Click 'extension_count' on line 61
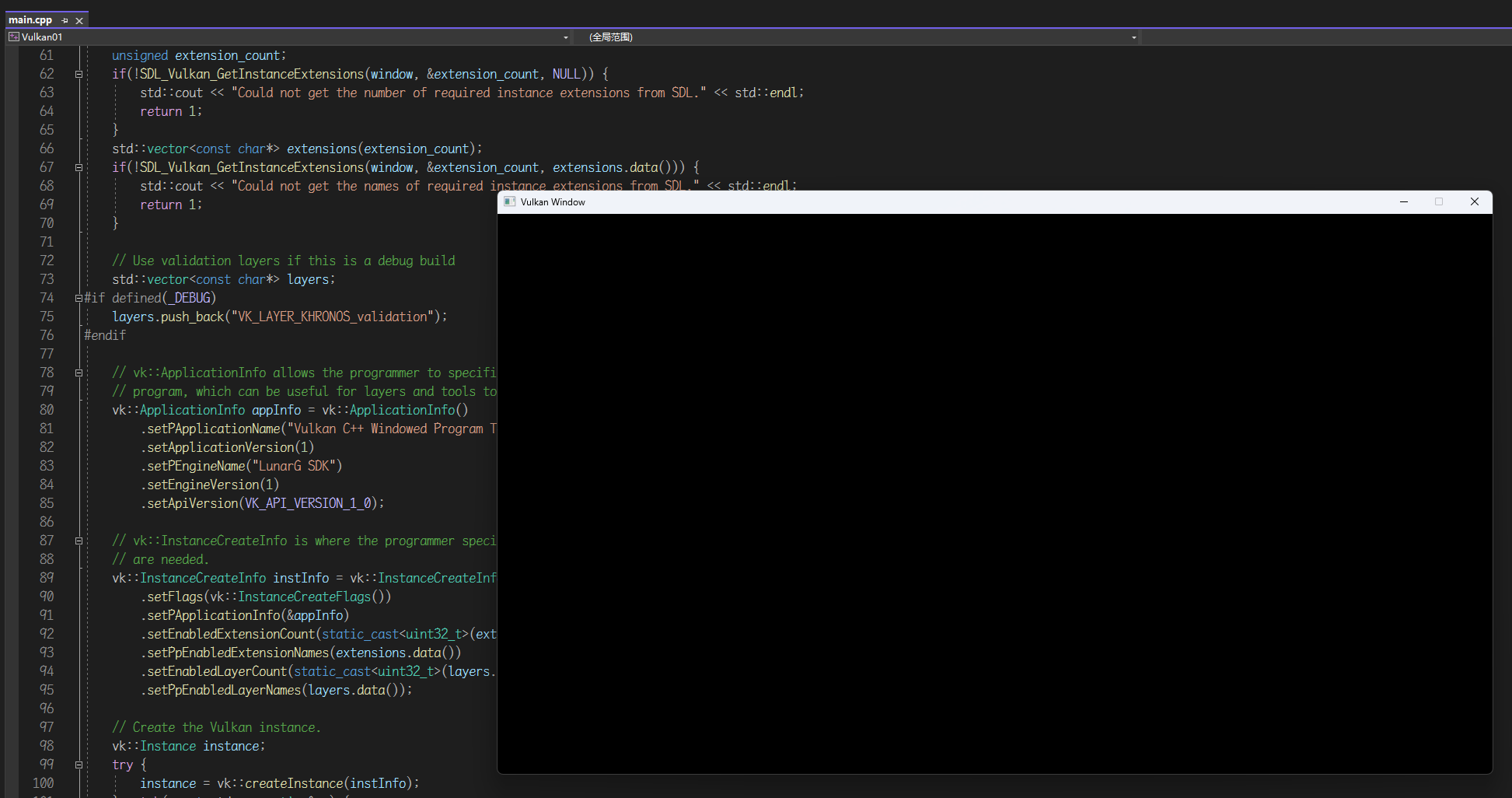 pos(227,56)
